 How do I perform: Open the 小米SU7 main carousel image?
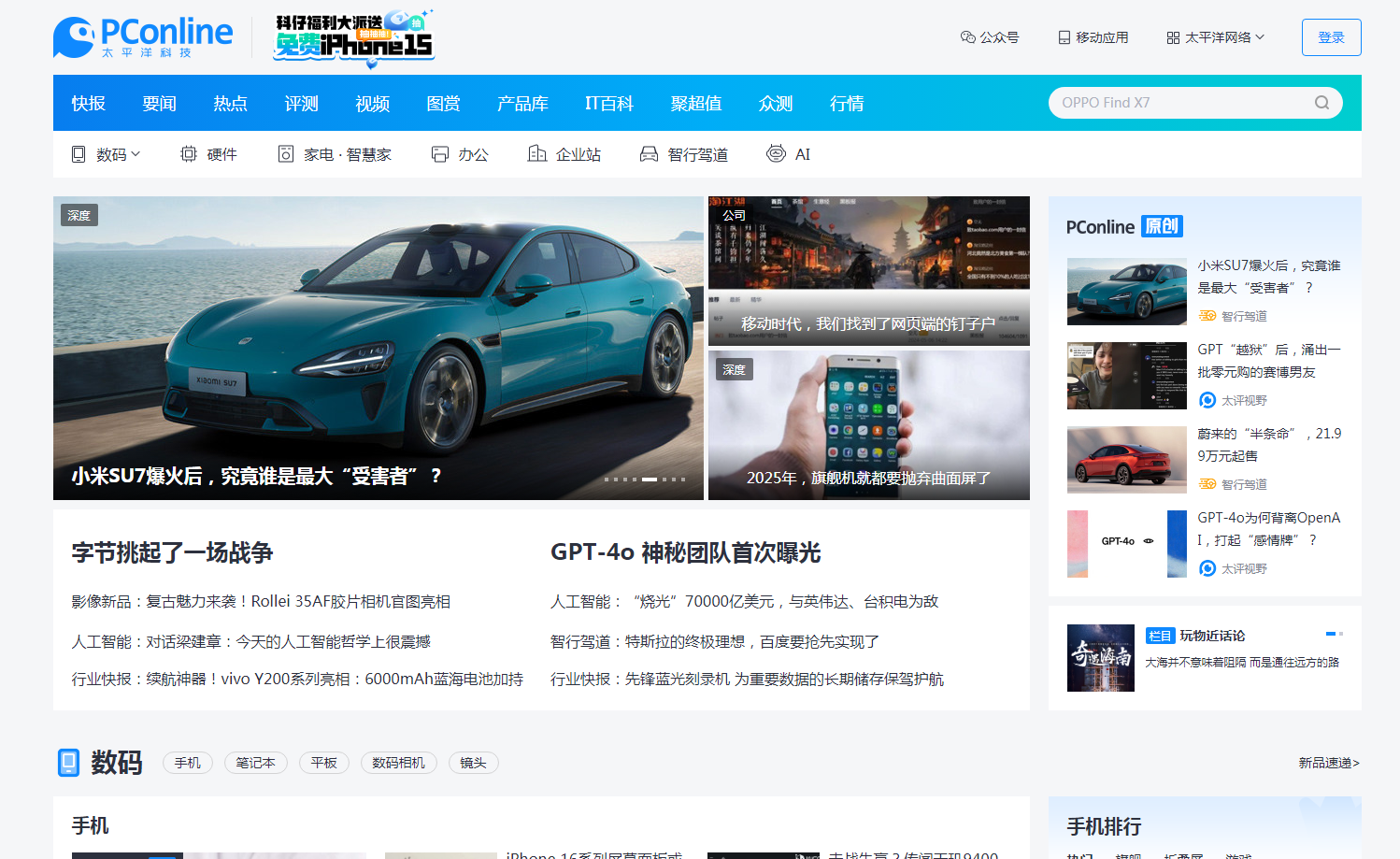pyautogui.click(x=379, y=348)
